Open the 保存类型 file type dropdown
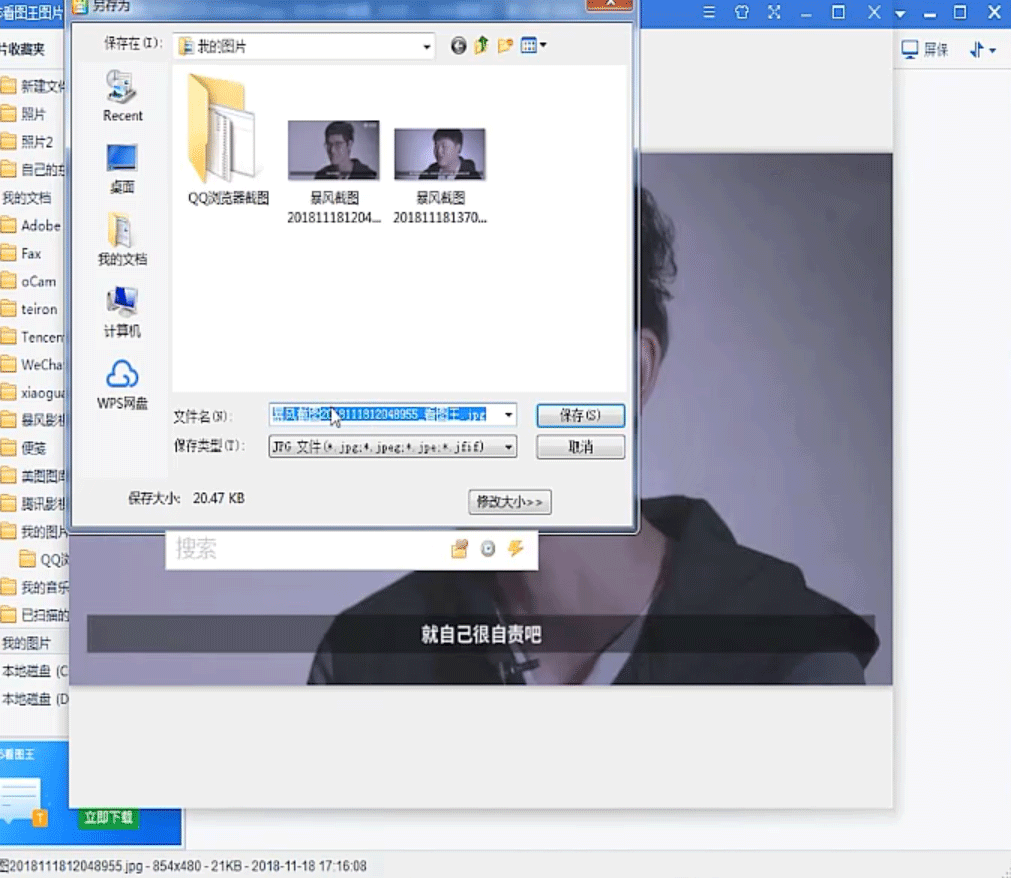Image resolution: width=1011 pixels, height=878 pixels. point(393,446)
